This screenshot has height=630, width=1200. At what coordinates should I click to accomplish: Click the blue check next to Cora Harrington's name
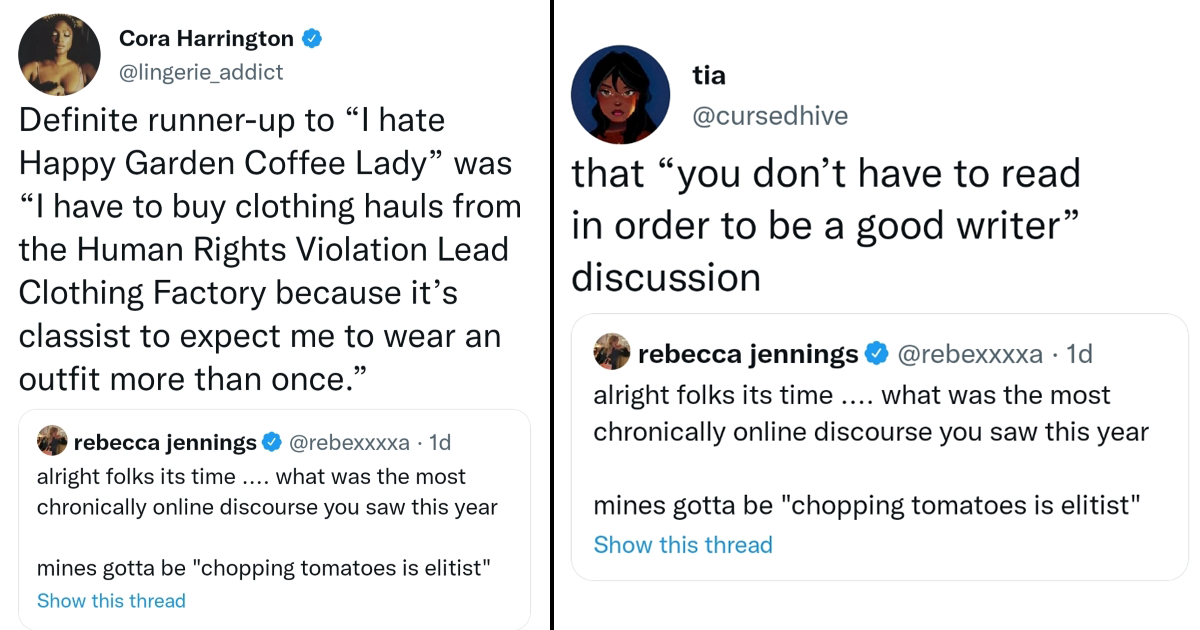click(x=313, y=38)
